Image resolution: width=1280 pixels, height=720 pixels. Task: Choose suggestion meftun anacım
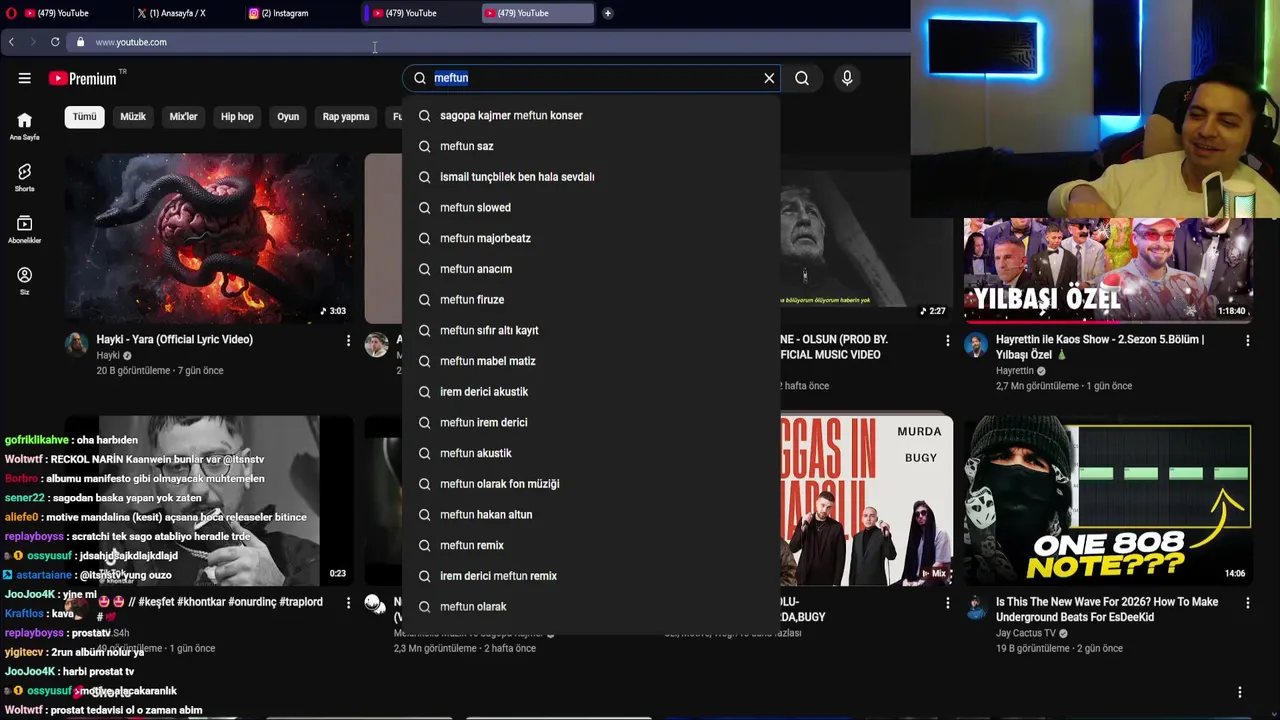pos(591,269)
